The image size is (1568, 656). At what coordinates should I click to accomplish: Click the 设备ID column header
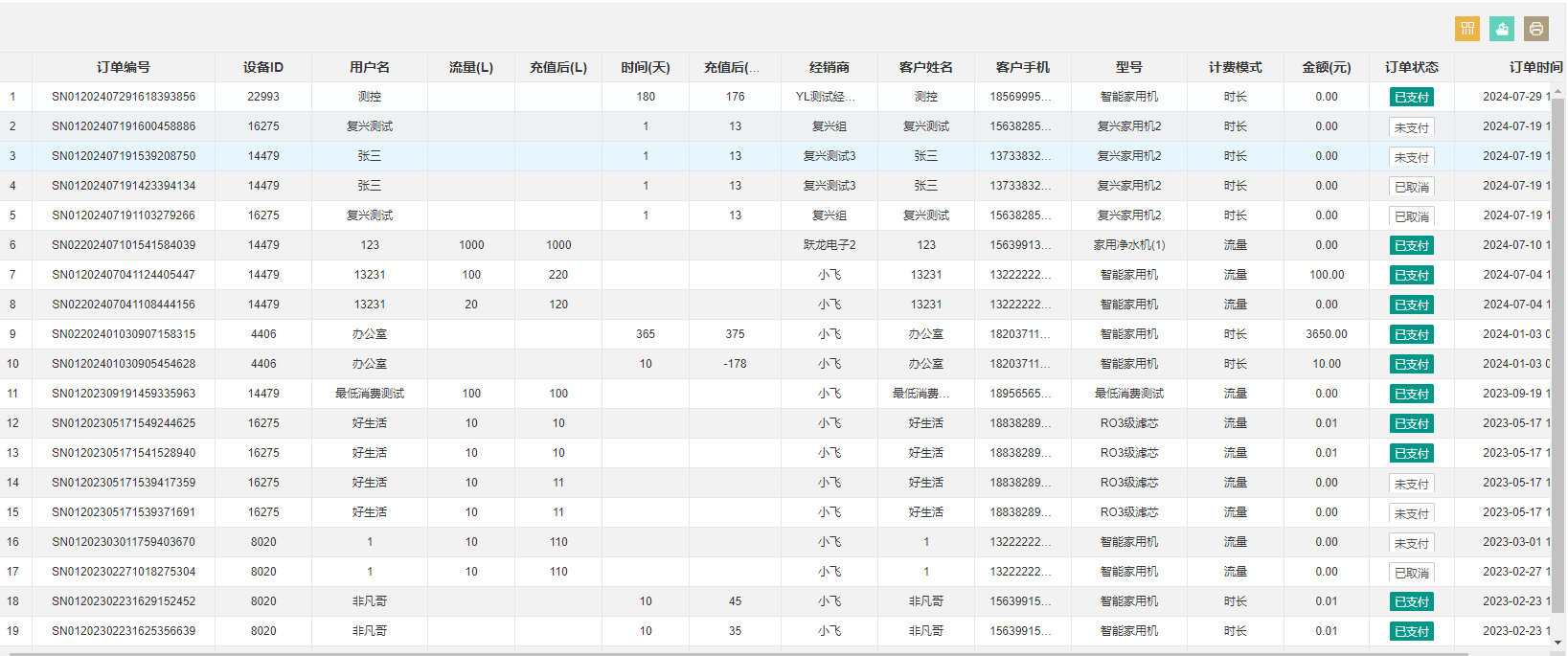coord(263,67)
